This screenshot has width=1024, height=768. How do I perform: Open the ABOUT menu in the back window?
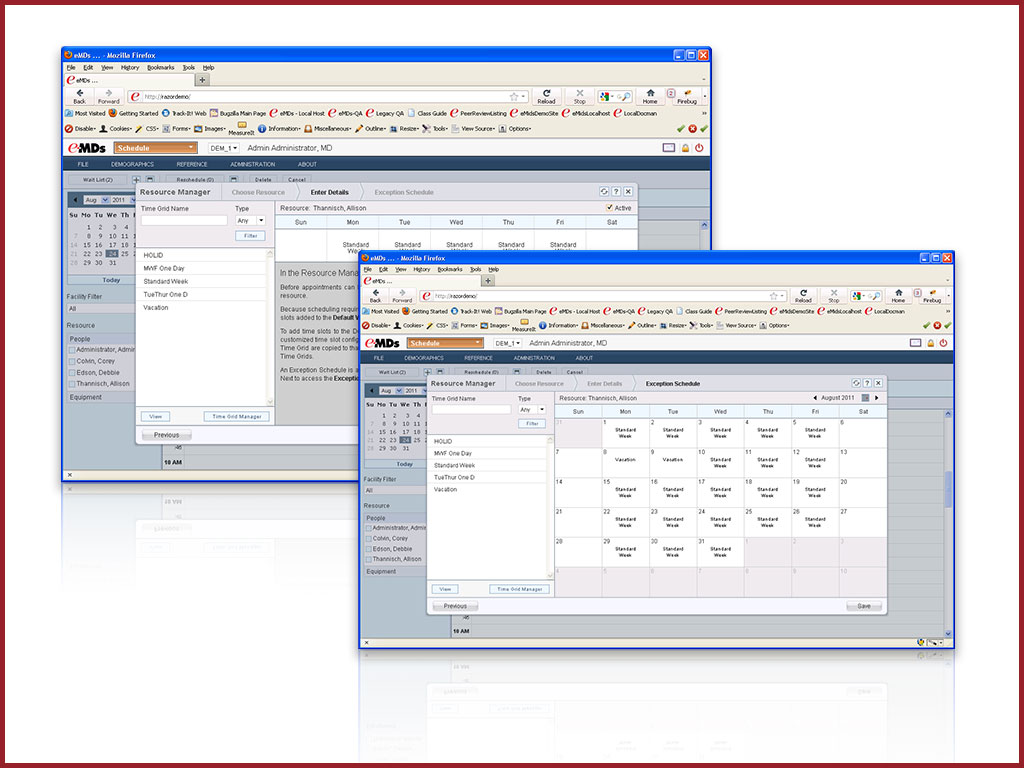307,165
